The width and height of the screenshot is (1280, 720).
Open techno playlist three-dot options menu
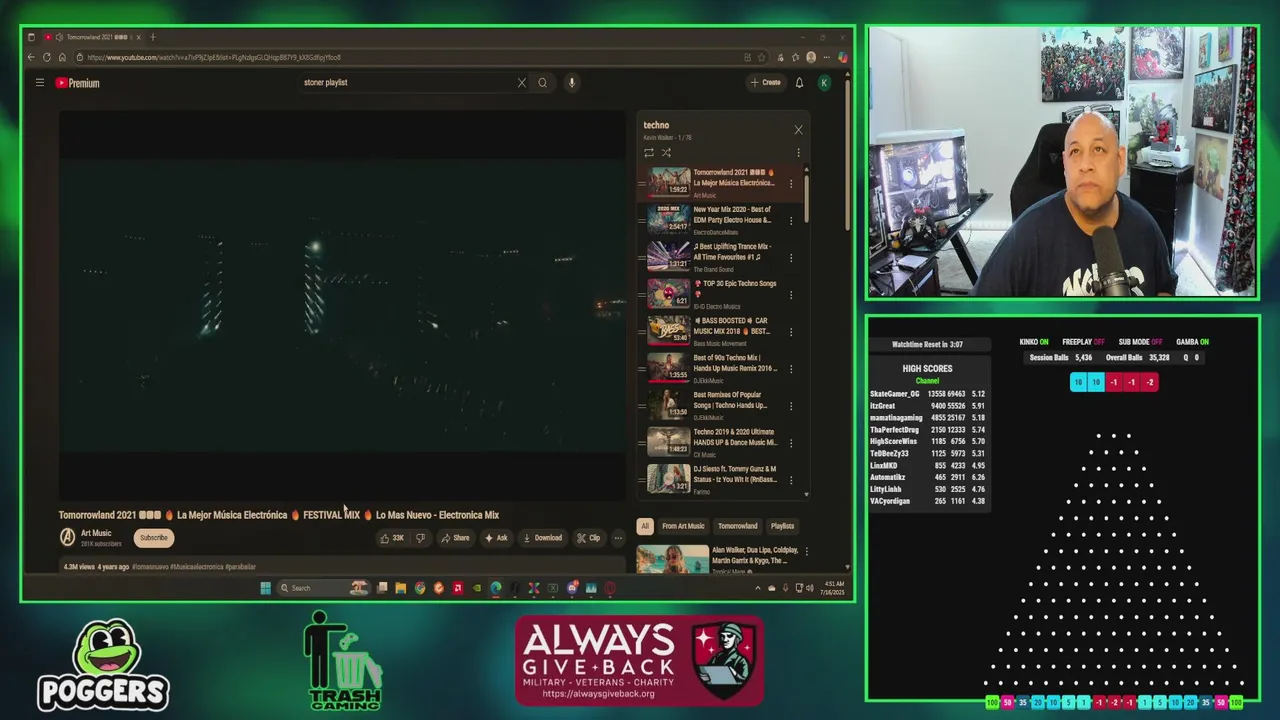click(x=798, y=153)
